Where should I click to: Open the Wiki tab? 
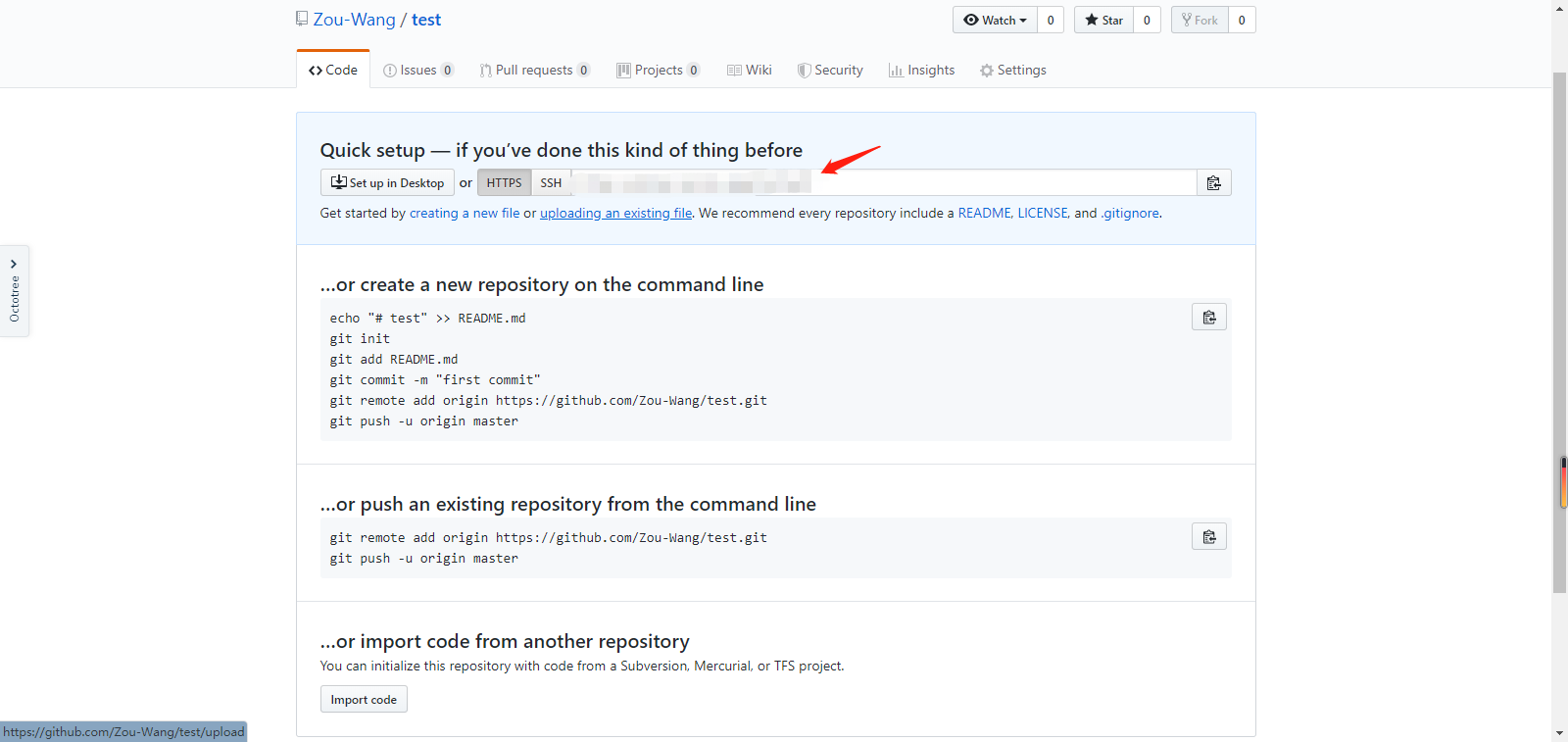750,70
